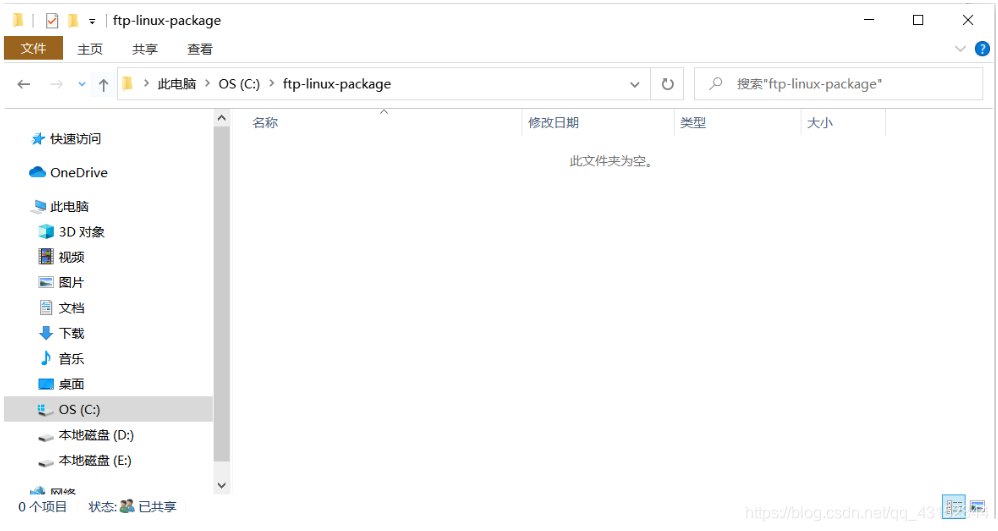Click the navigation pane scrollbar thumb

coord(221,294)
